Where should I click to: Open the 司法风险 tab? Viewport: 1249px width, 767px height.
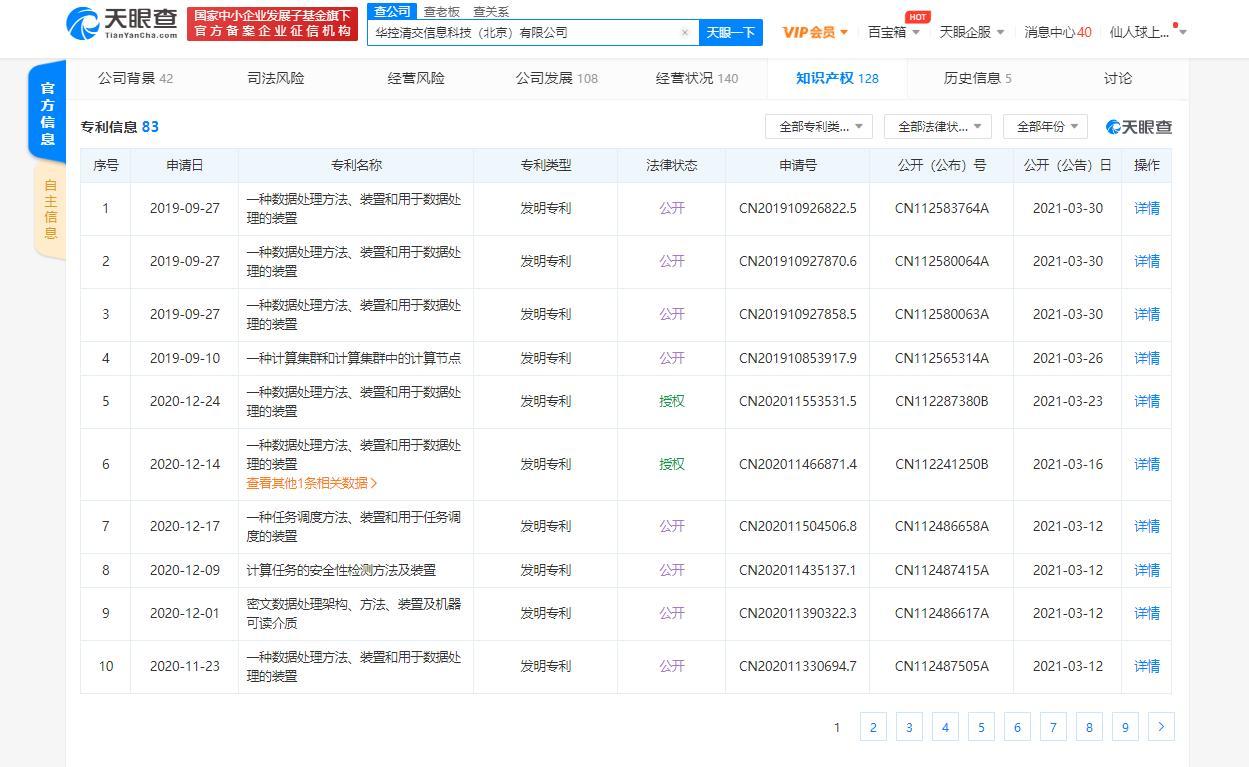pyautogui.click(x=276, y=78)
